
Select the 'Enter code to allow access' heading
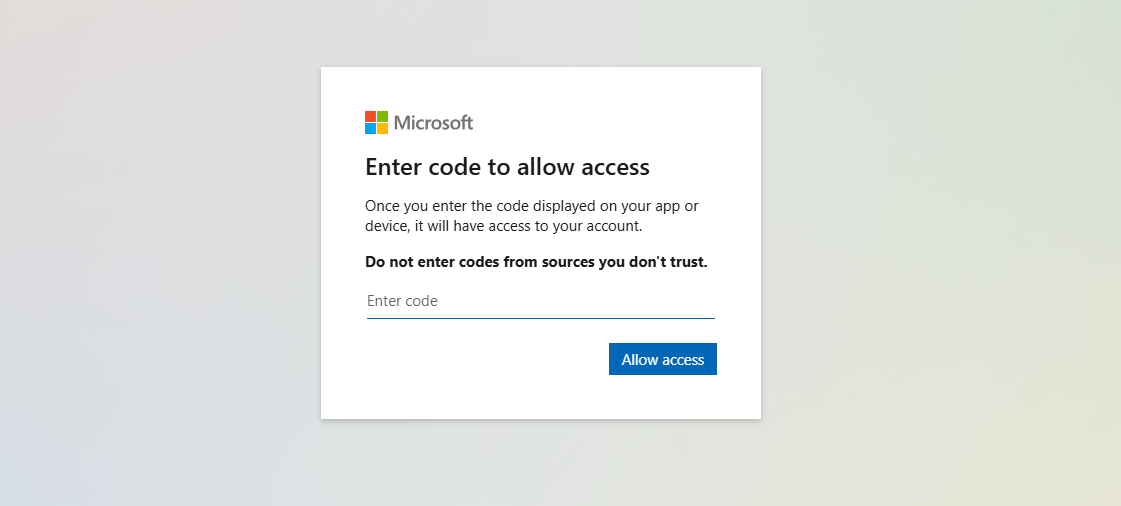coord(507,167)
